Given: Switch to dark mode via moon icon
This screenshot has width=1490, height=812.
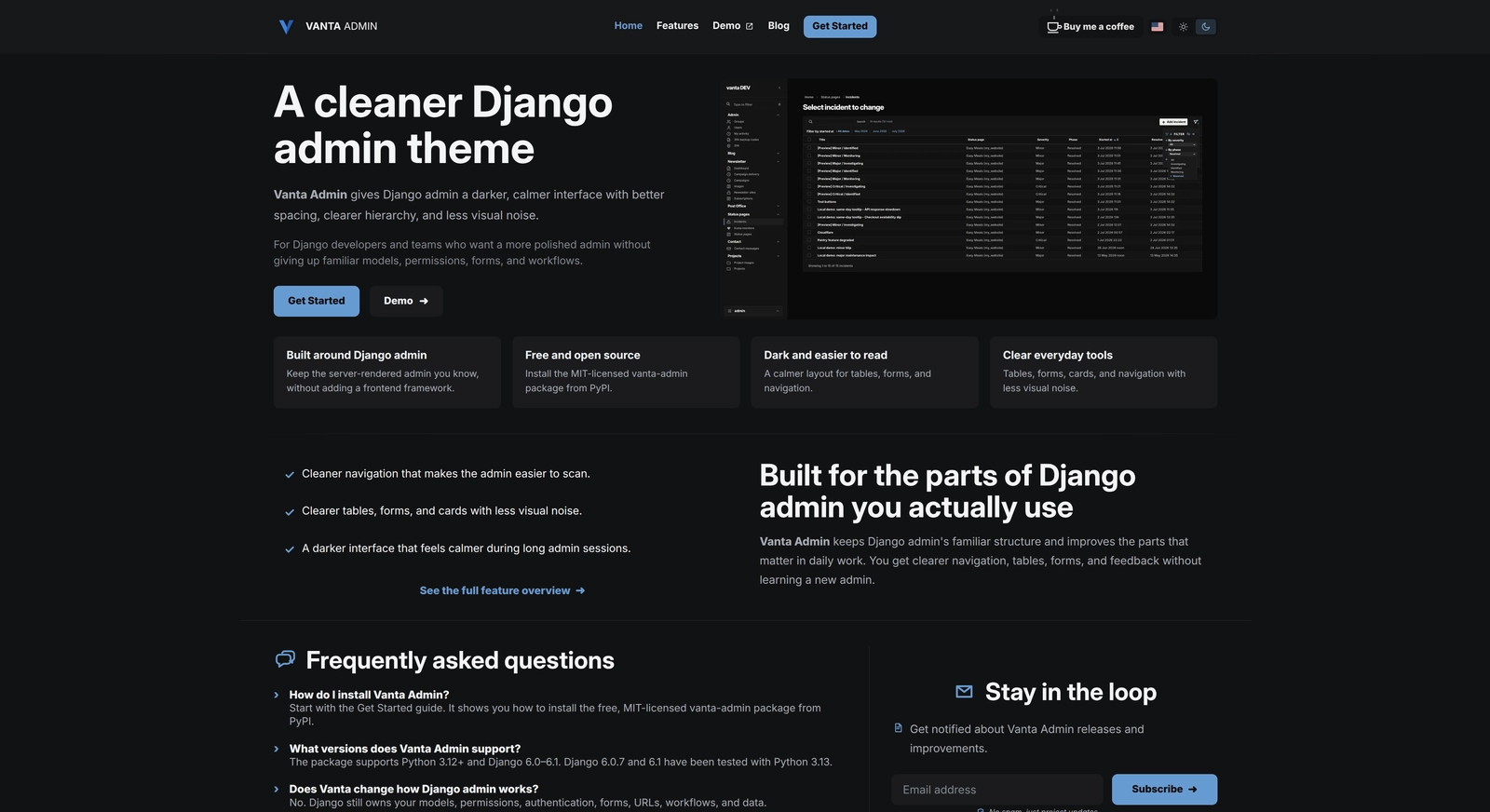Looking at the screenshot, I should tap(1206, 27).
